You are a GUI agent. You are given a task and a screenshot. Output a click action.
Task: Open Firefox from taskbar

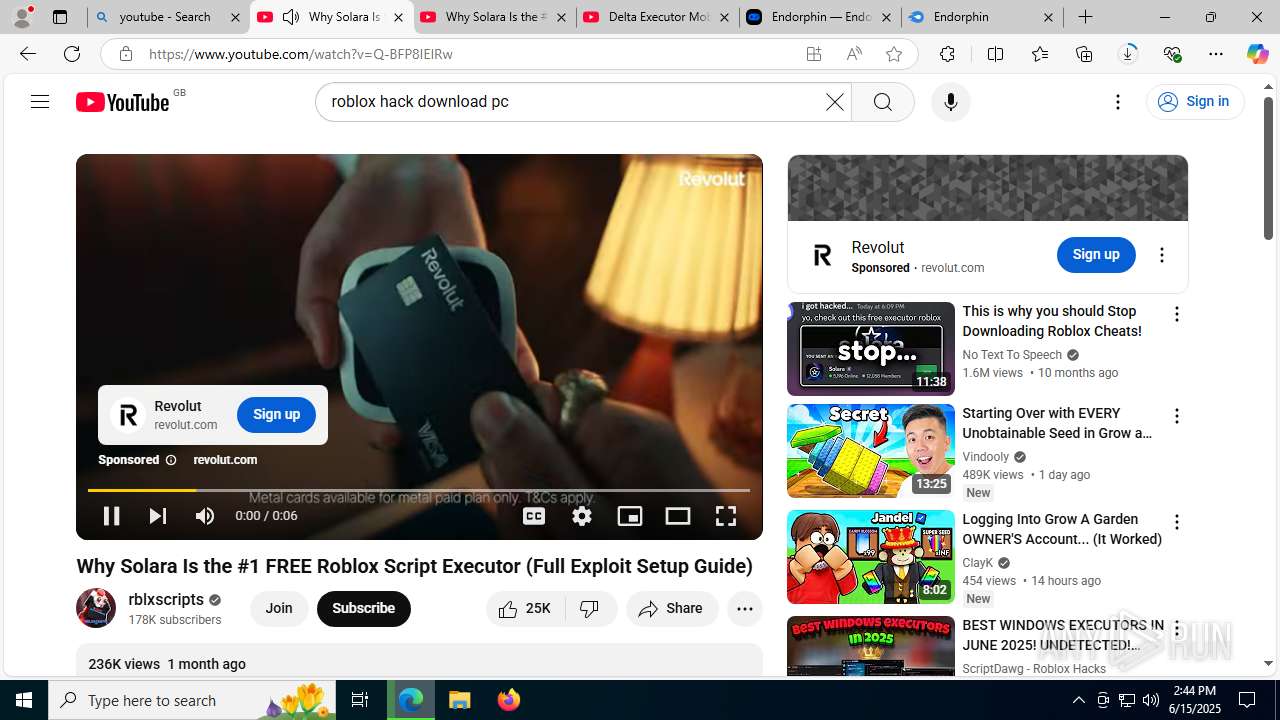pos(509,700)
